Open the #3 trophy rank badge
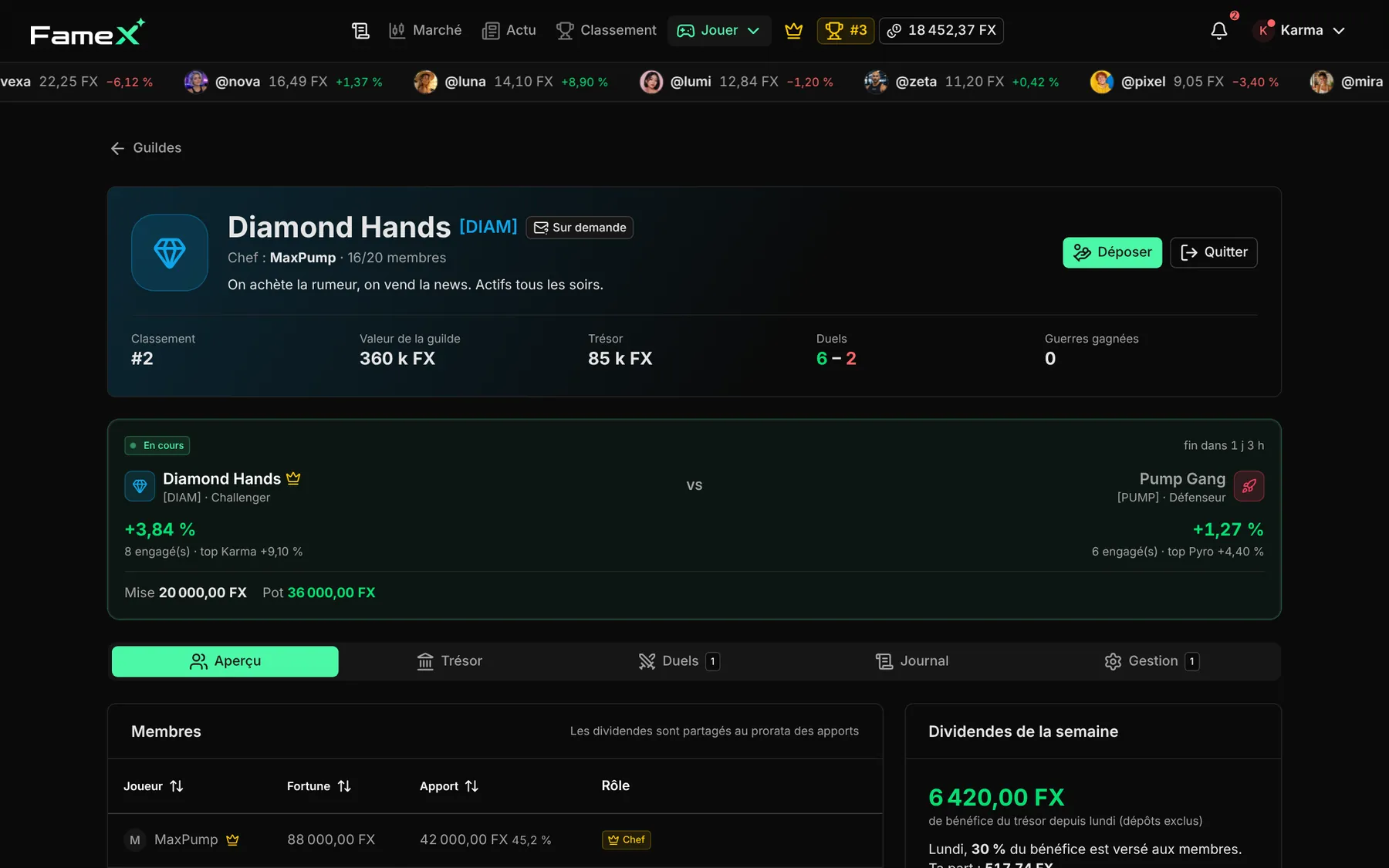Image resolution: width=1389 pixels, height=868 pixels. click(x=846, y=31)
